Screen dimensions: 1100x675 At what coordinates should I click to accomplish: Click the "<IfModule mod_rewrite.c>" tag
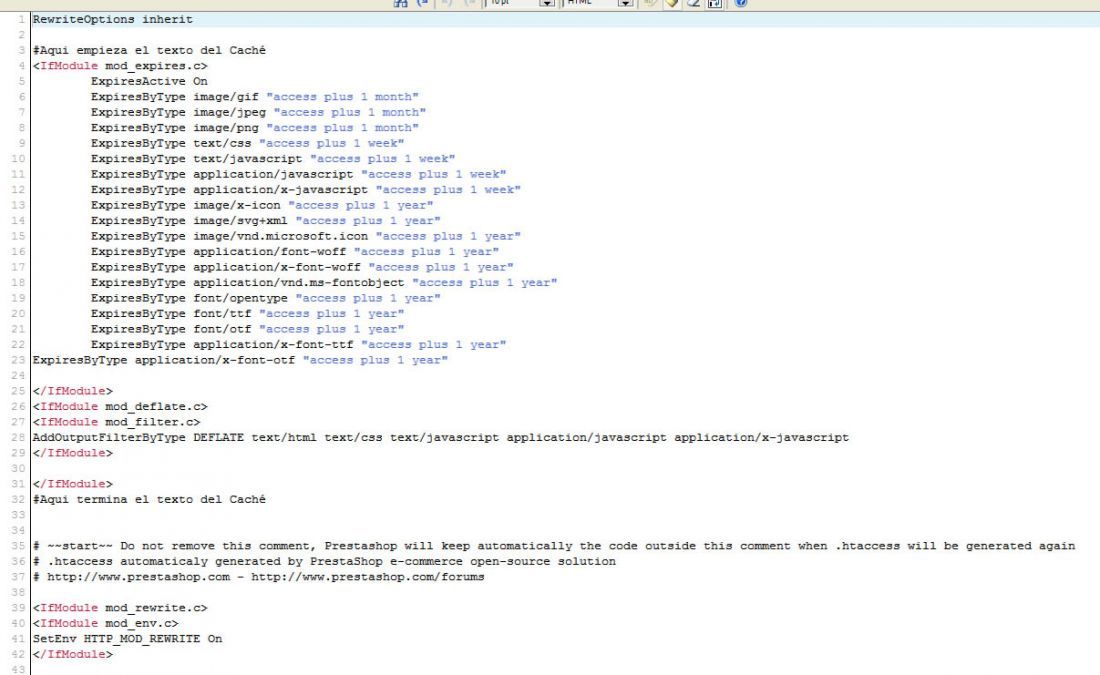120,608
